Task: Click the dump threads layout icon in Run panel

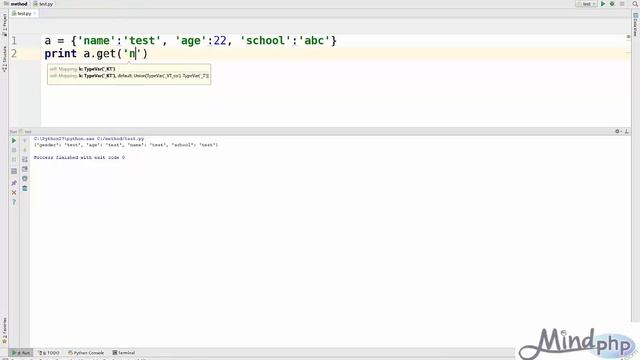Action: 14,171
